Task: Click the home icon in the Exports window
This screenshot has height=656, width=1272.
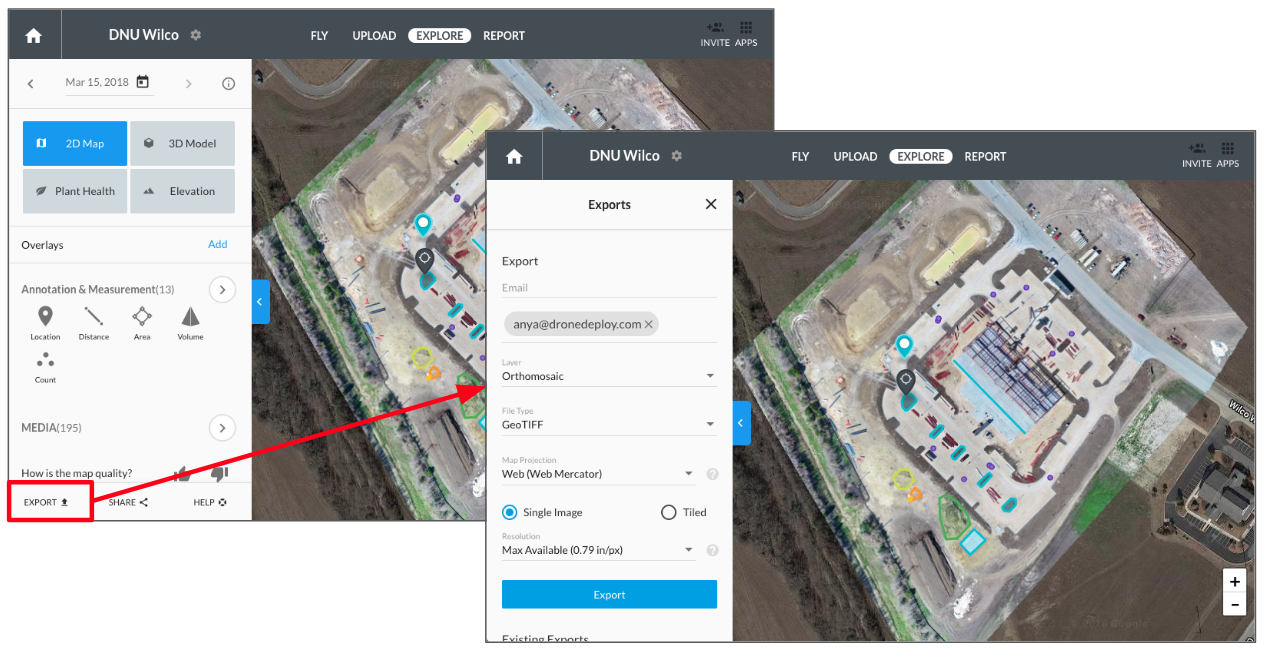Action: pos(514,157)
